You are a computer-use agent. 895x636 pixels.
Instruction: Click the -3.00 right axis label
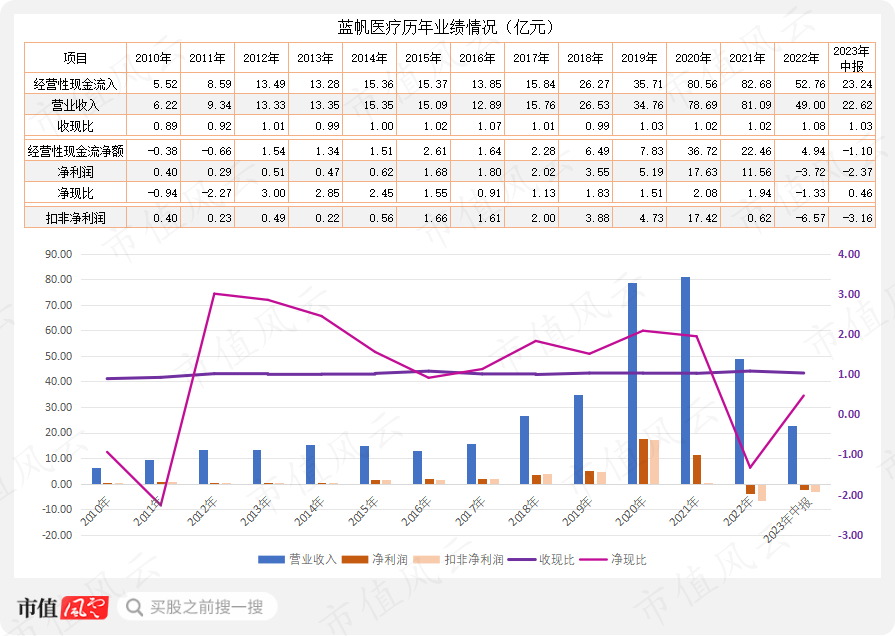(849, 535)
